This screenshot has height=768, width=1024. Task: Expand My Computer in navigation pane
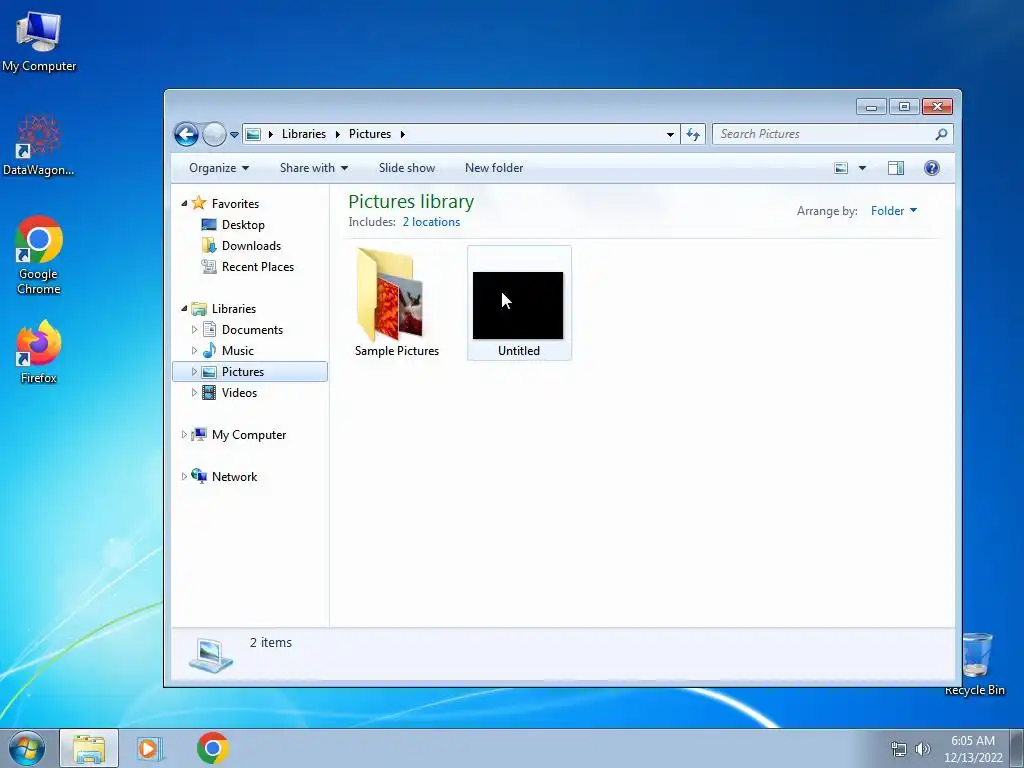pyautogui.click(x=184, y=434)
